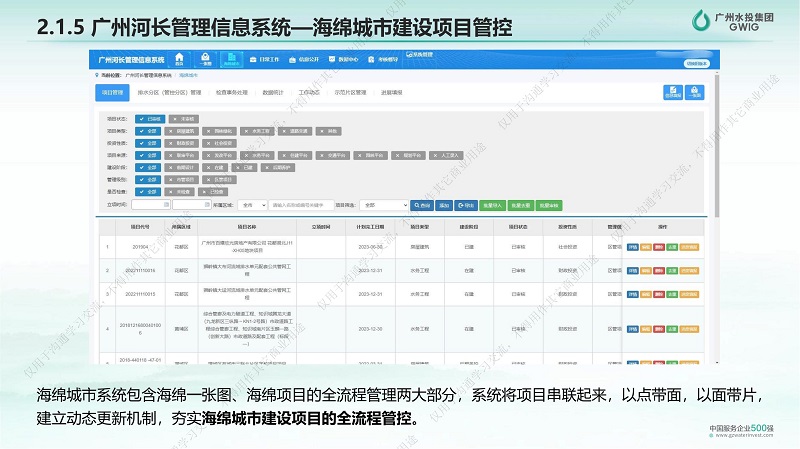
Task: Open the 项目筛选 dropdown
Action: point(384,205)
